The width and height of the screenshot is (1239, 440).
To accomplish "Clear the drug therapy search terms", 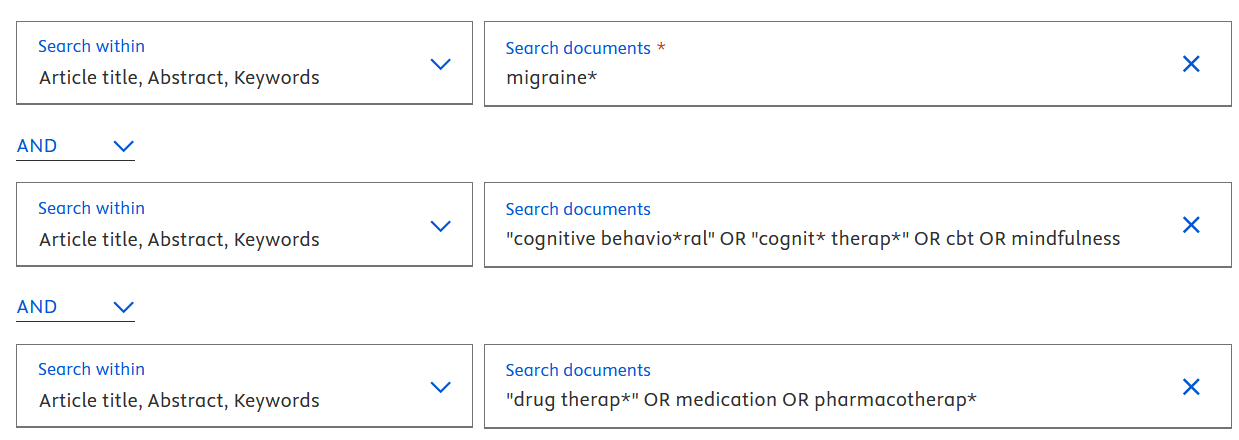I will click(1191, 387).
